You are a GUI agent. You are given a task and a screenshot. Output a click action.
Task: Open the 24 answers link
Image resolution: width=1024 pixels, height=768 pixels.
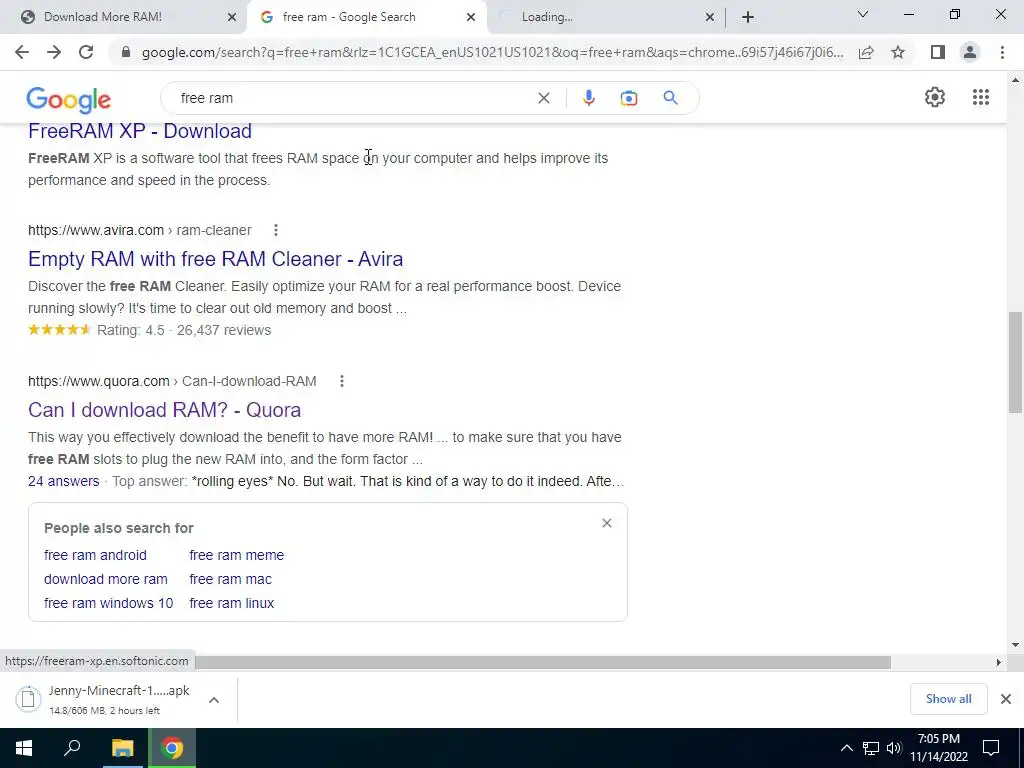[63, 481]
